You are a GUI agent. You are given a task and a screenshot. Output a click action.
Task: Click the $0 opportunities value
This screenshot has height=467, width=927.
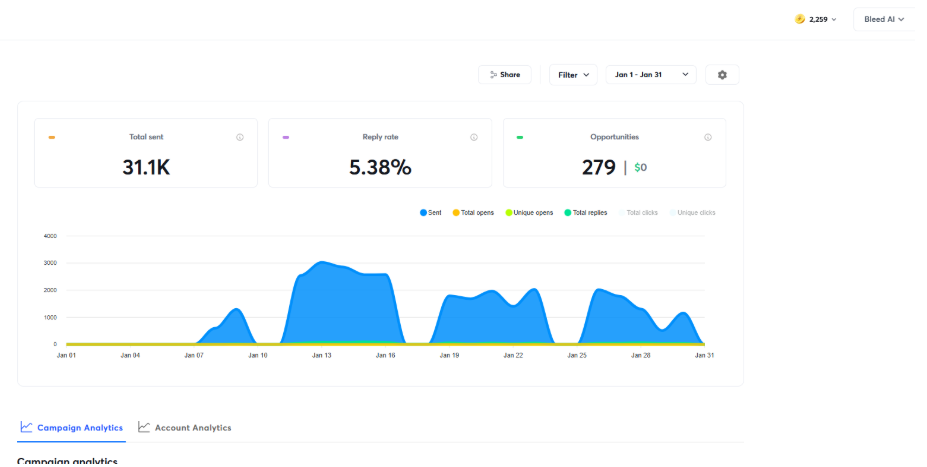639,168
